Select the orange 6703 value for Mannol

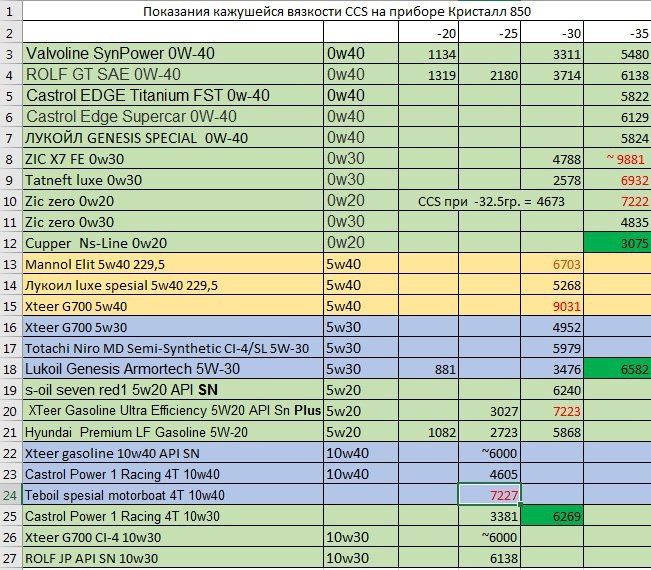[x=552, y=264]
